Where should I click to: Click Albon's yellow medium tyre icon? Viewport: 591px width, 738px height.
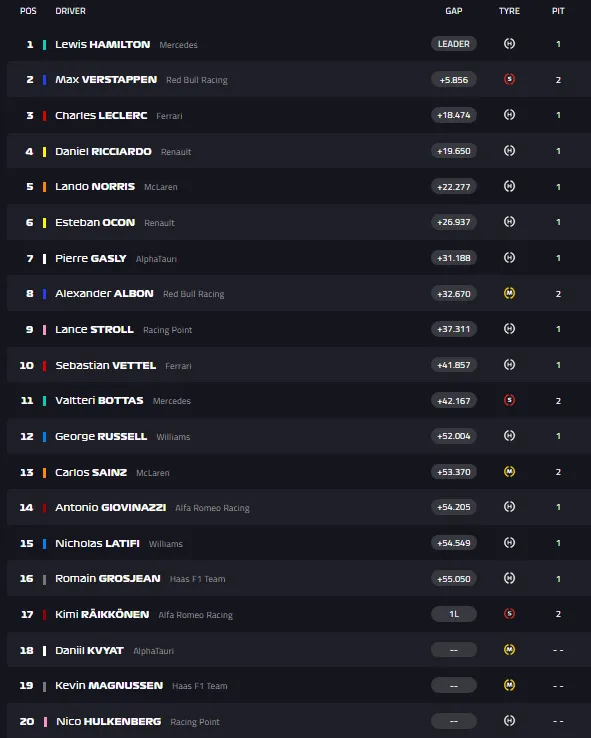pos(509,293)
